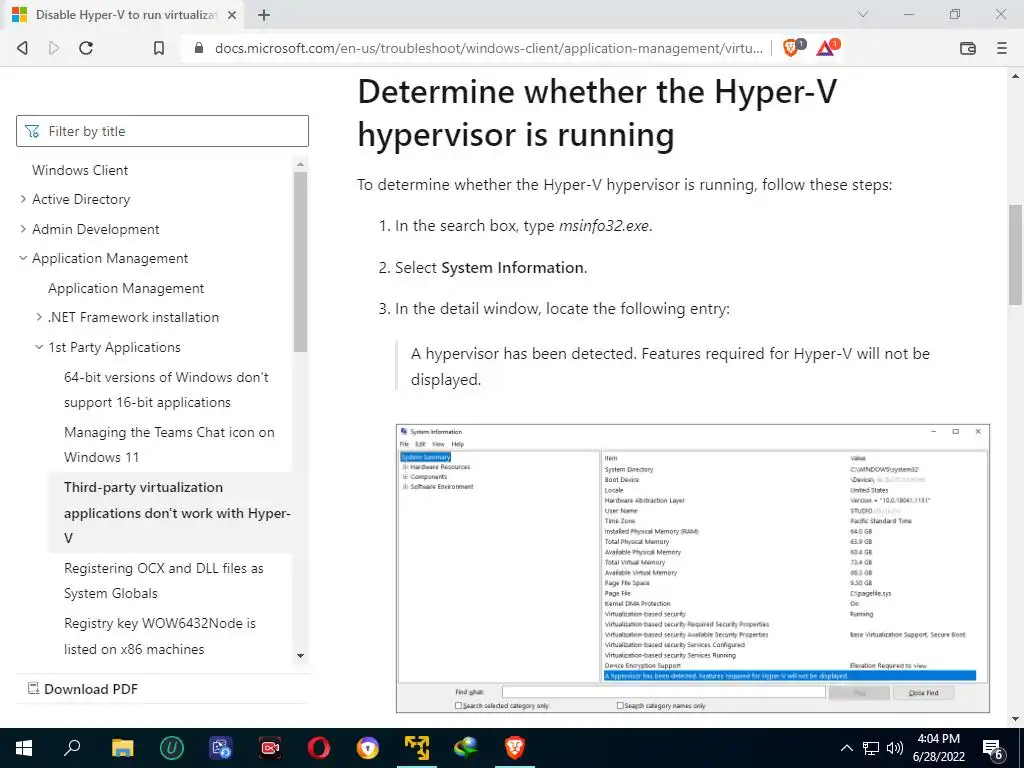Open the volume control in the tray
1024x768 pixels.
[895, 748]
